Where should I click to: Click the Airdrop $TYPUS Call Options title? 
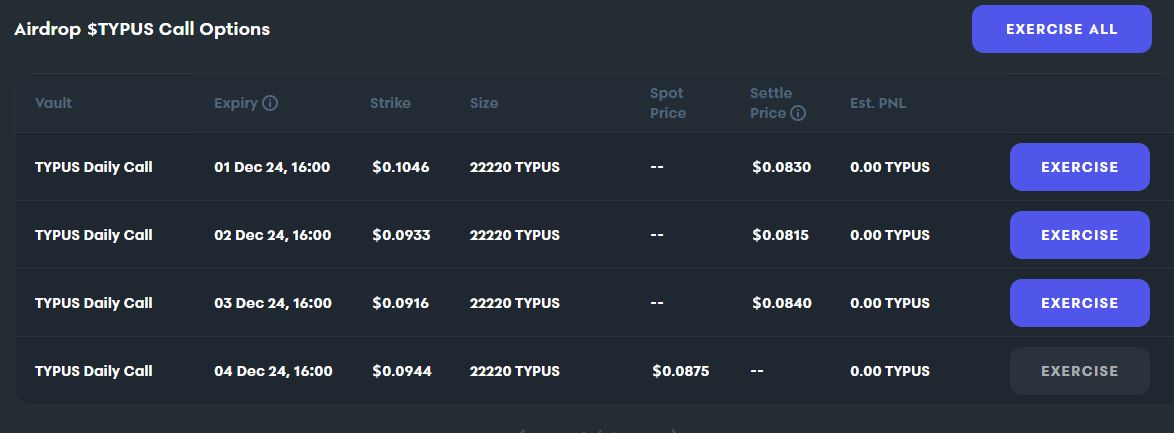tap(142, 29)
